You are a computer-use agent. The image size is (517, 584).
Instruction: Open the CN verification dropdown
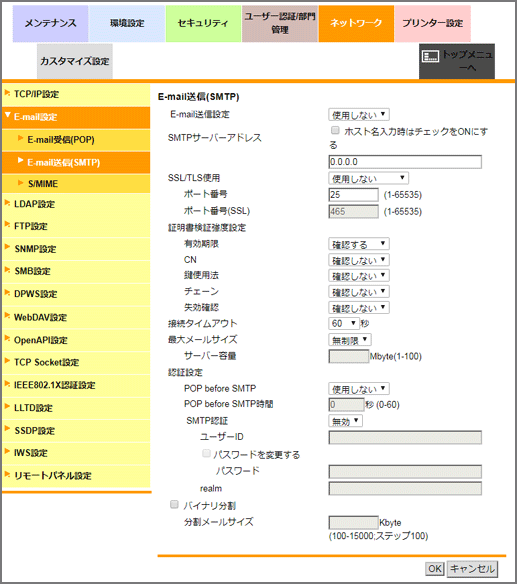[359, 260]
